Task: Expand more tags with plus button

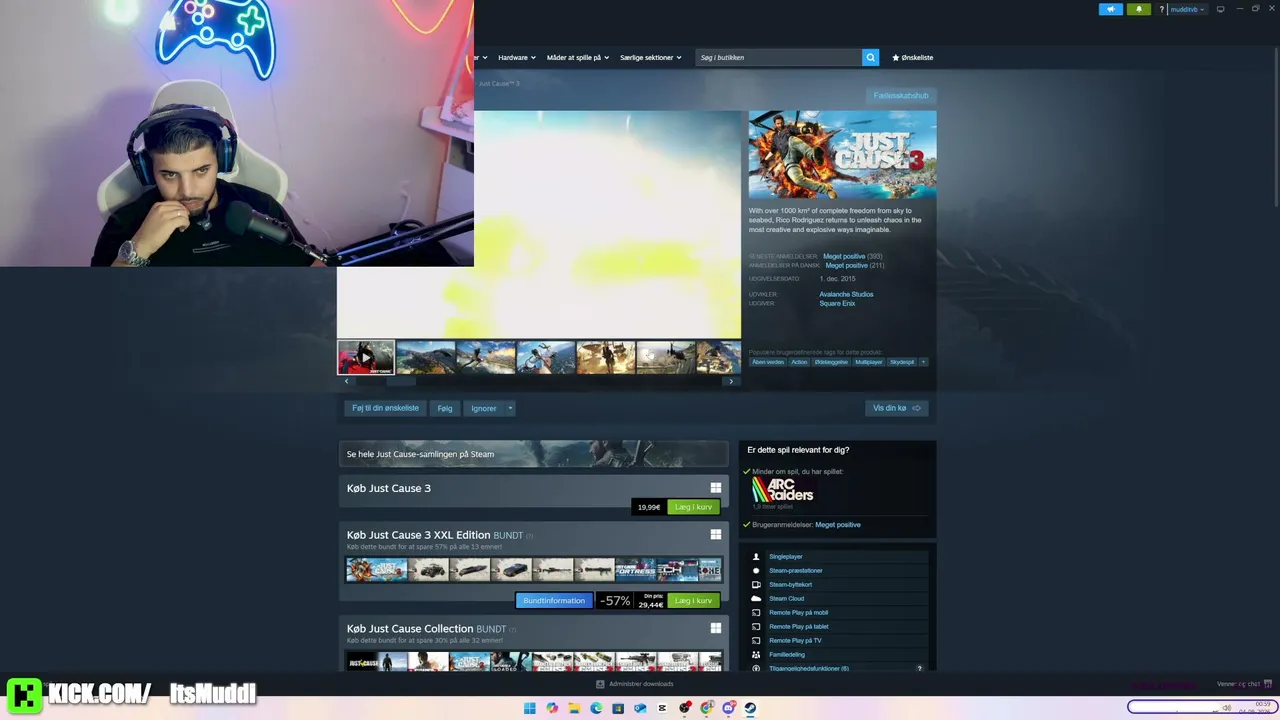Action: pyautogui.click(x=923, y=362)
